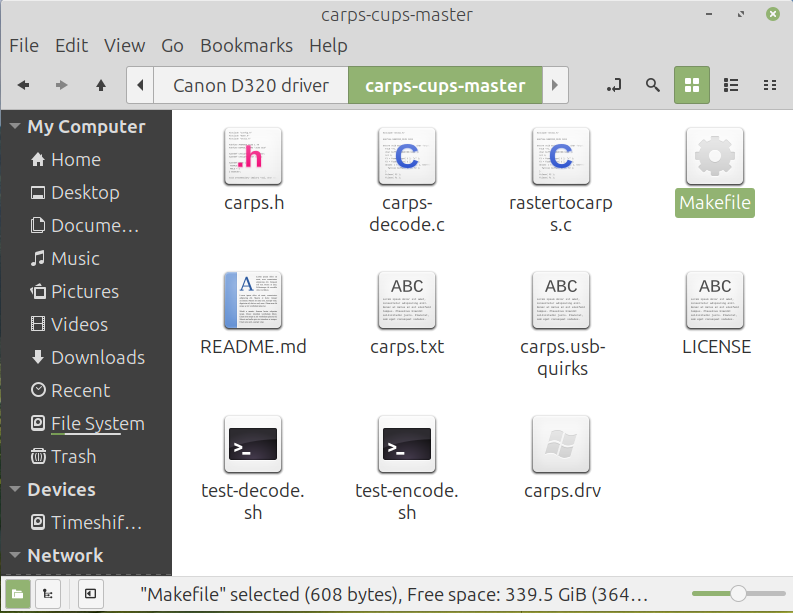
Task: Maximize the carps-cups-master window
Action: click(x=741, y=14)
